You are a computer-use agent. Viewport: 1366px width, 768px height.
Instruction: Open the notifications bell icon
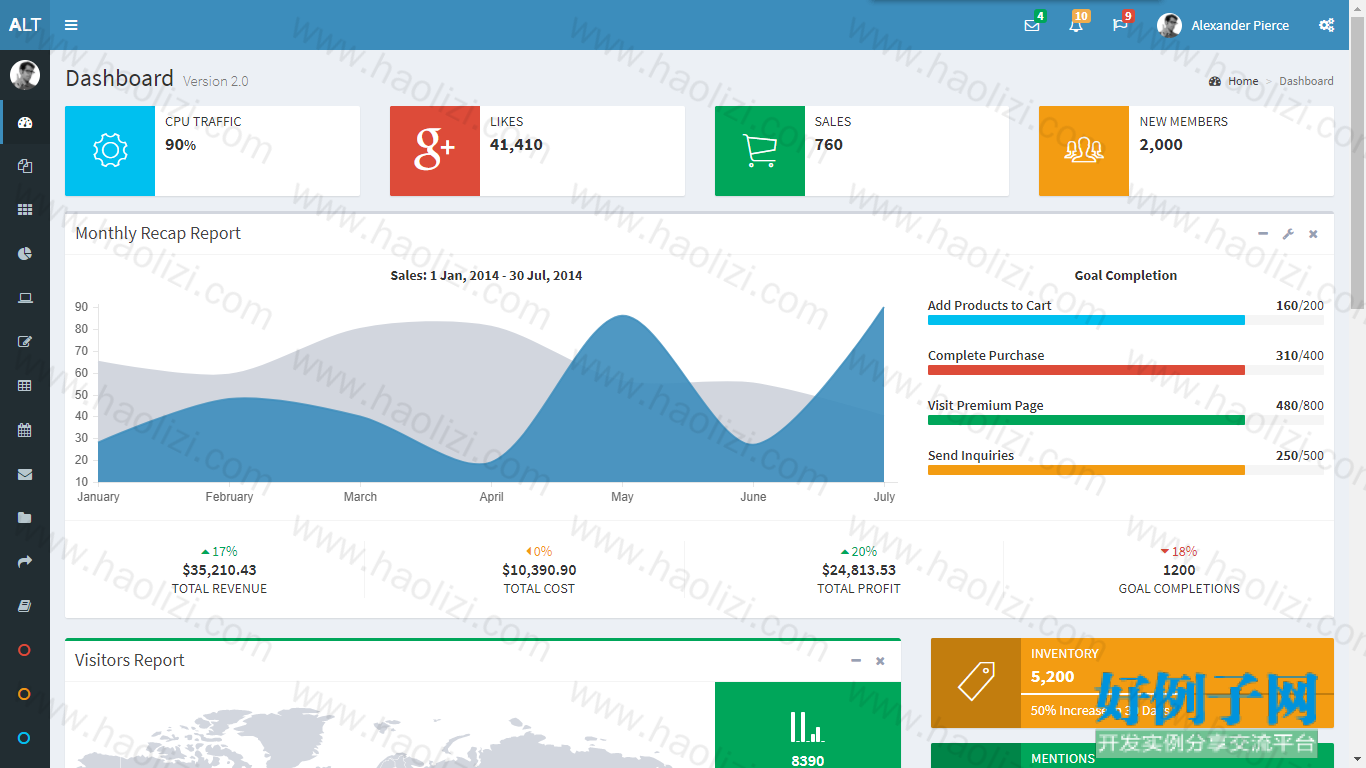(x=1076, y=25)
